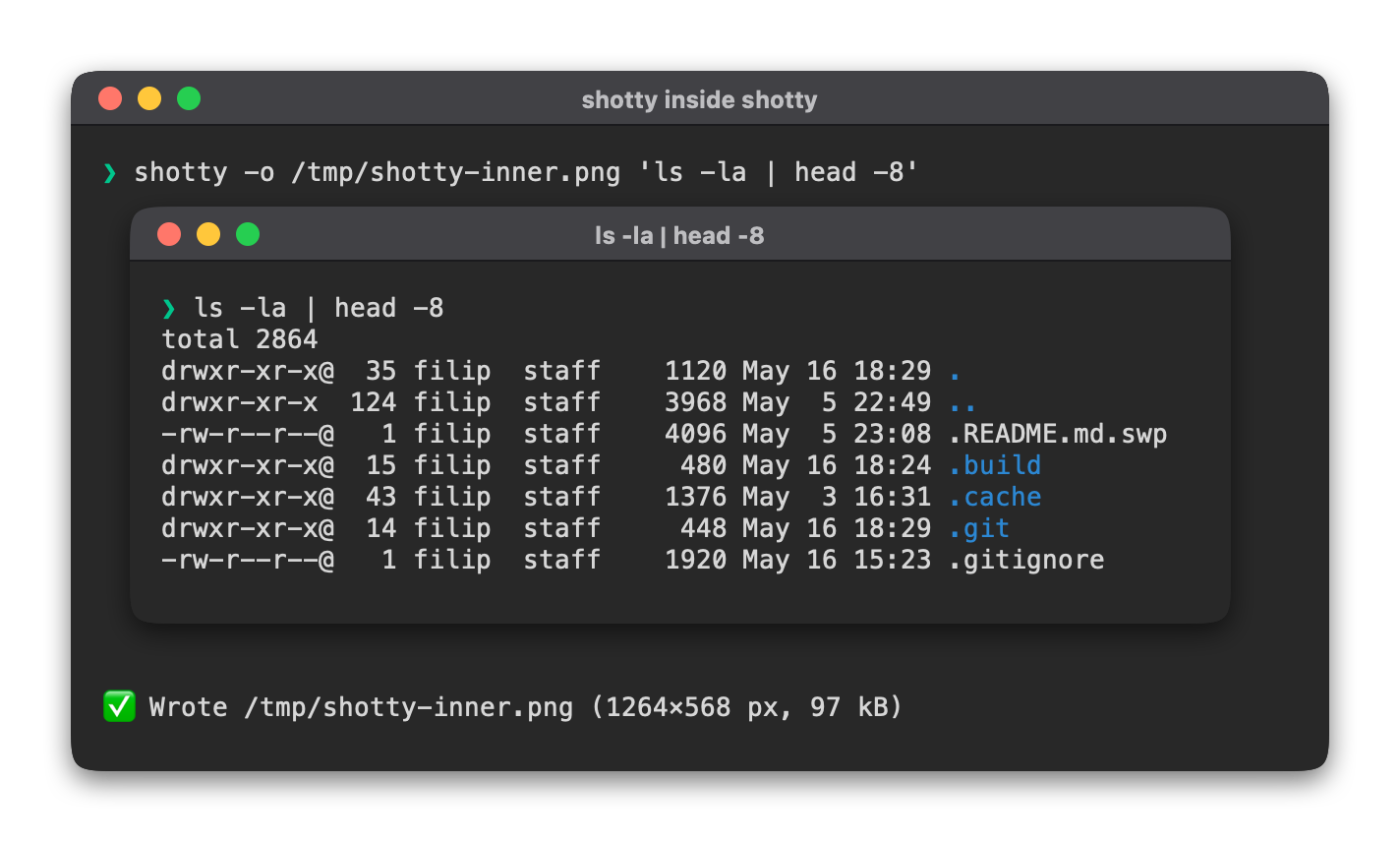Click the path '/tmp/shotty-inner.png' in the shotty command line
1400x842 pixels.
click(x=456, y=172)
